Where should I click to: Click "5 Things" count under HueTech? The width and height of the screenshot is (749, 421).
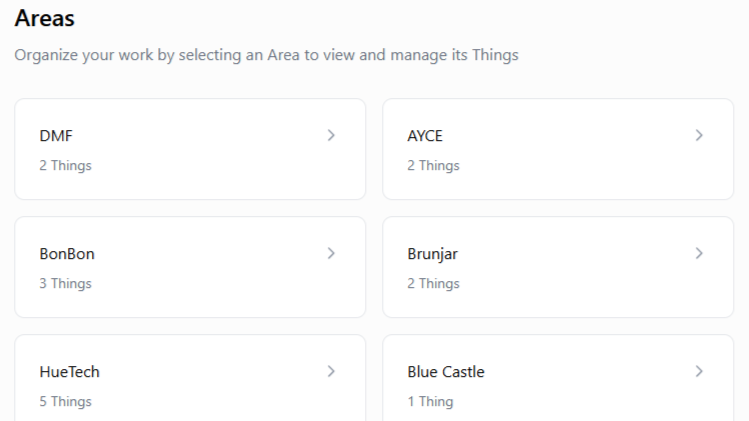(x=65, y=401)
